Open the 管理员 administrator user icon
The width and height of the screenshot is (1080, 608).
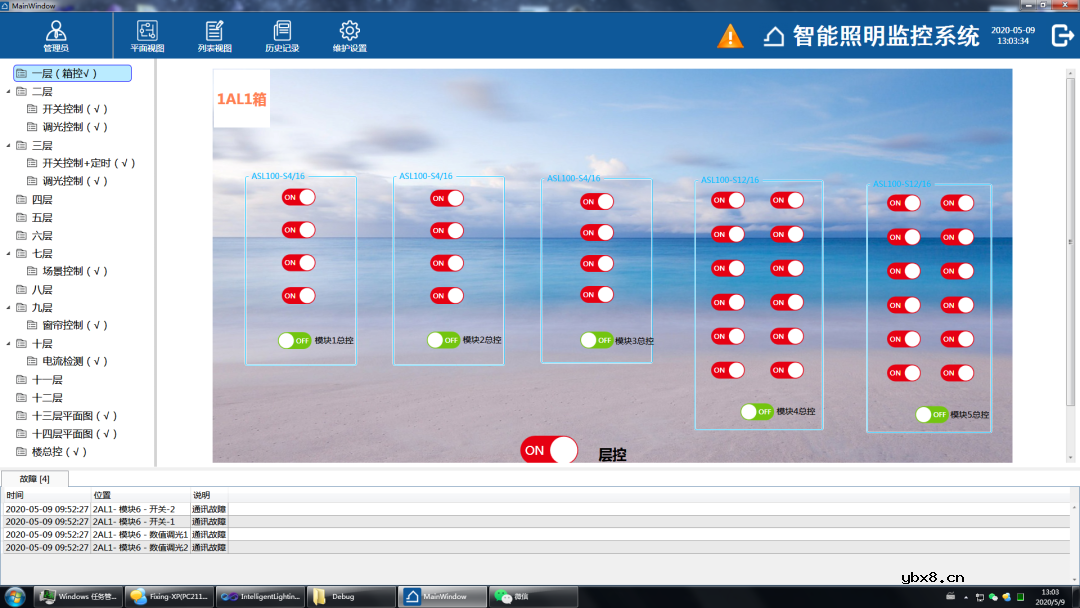click(x=56, y=35)
